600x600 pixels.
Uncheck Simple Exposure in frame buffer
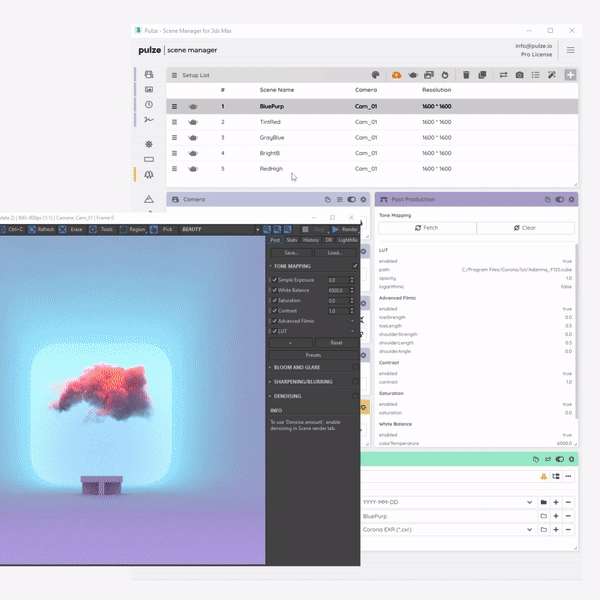click(x=274, y=280)
